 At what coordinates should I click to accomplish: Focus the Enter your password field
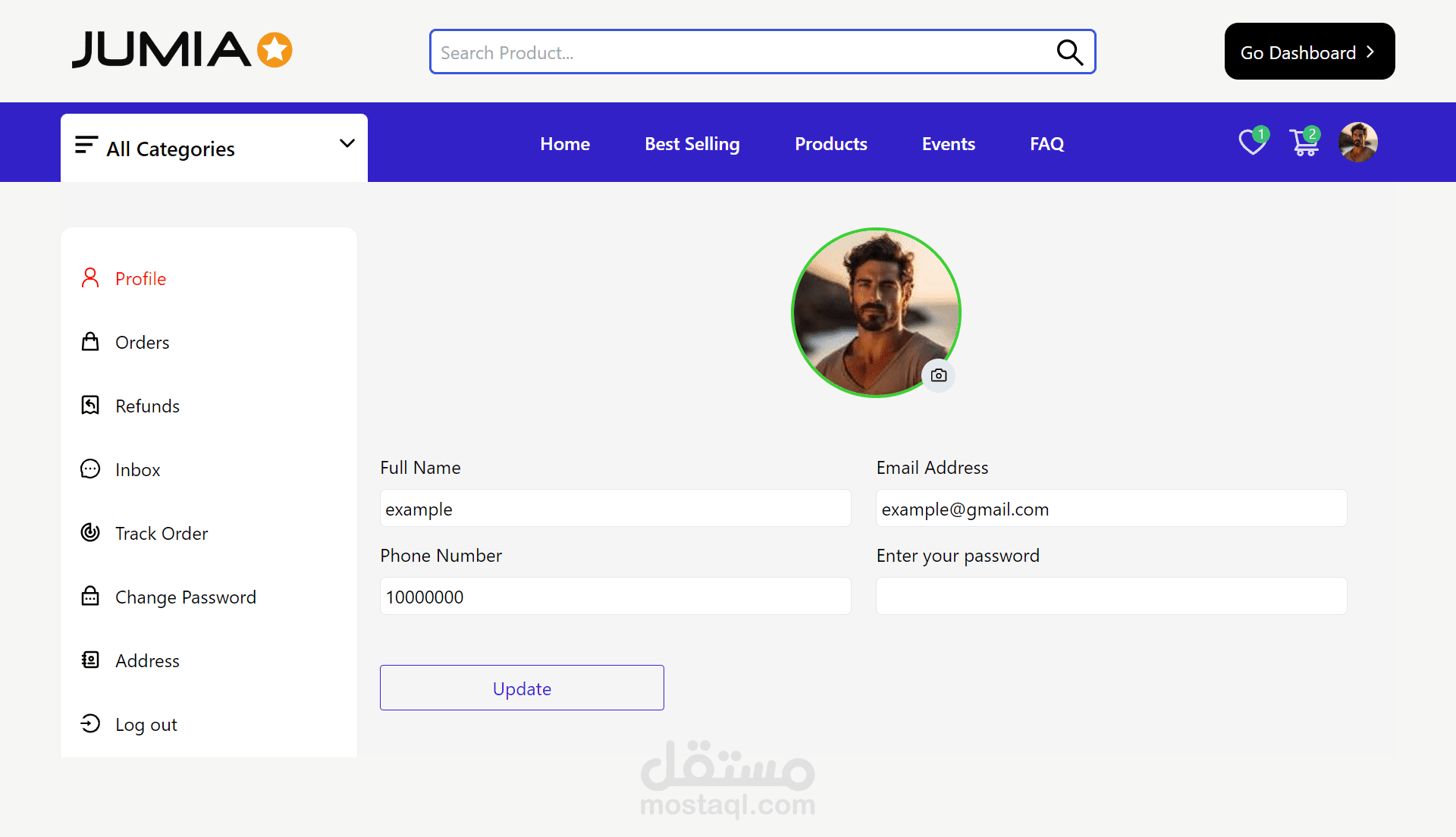click(x=1111, y=596)
